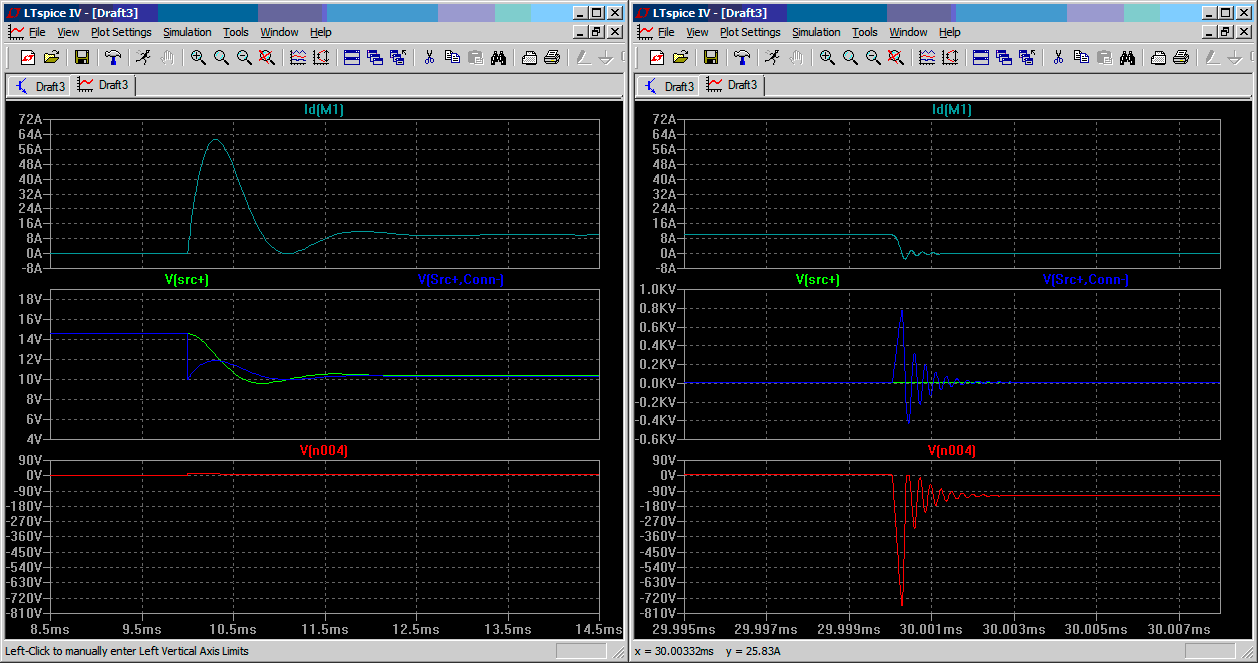Screen dimensions: 1258x663
Task: Open Simulation menu in right window
Action: 816,32
